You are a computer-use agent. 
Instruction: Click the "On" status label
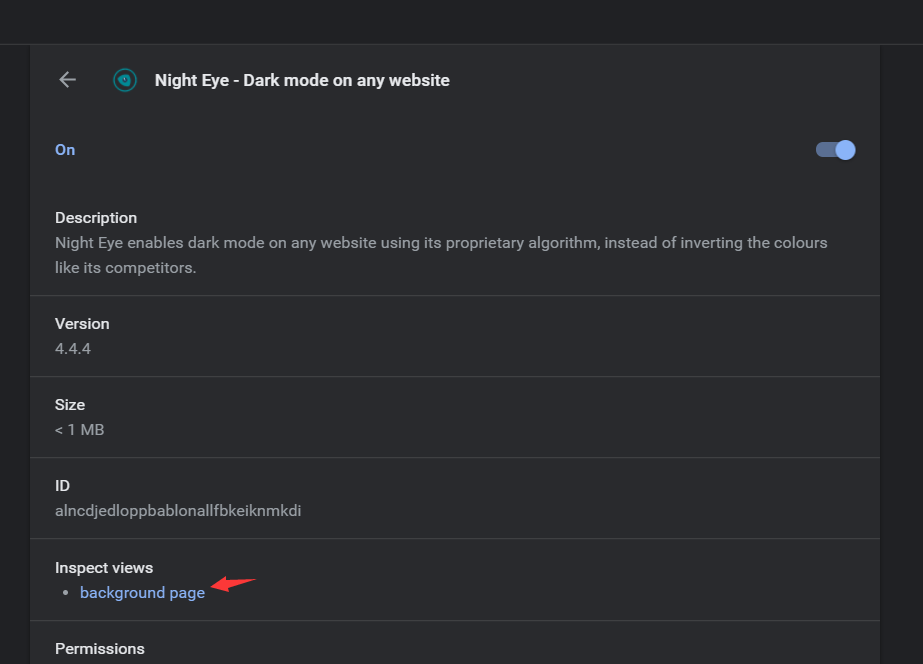click(65, 150)
